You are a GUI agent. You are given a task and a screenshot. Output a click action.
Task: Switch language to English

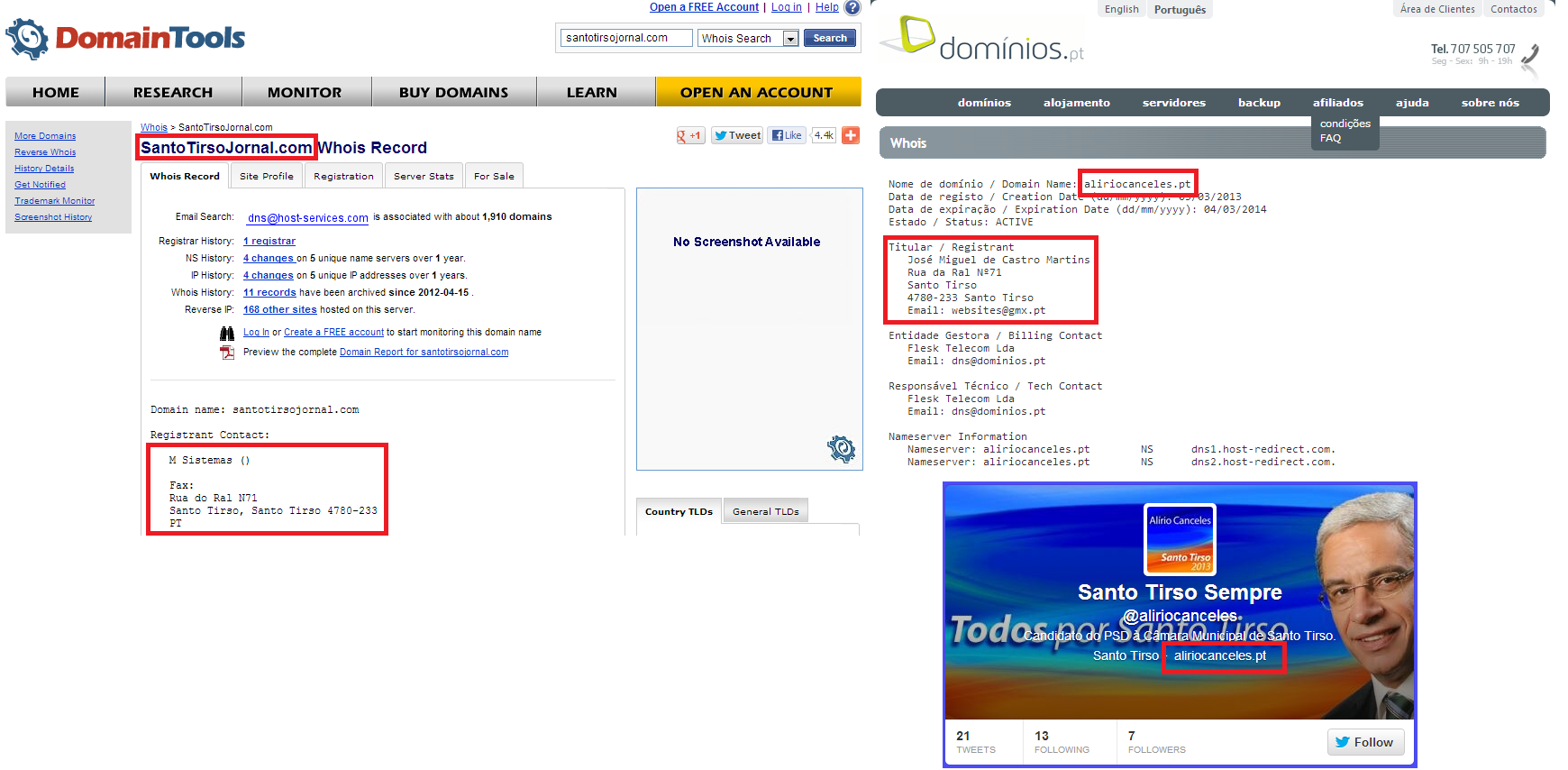pyautogui.click(x=1121, y=9)
